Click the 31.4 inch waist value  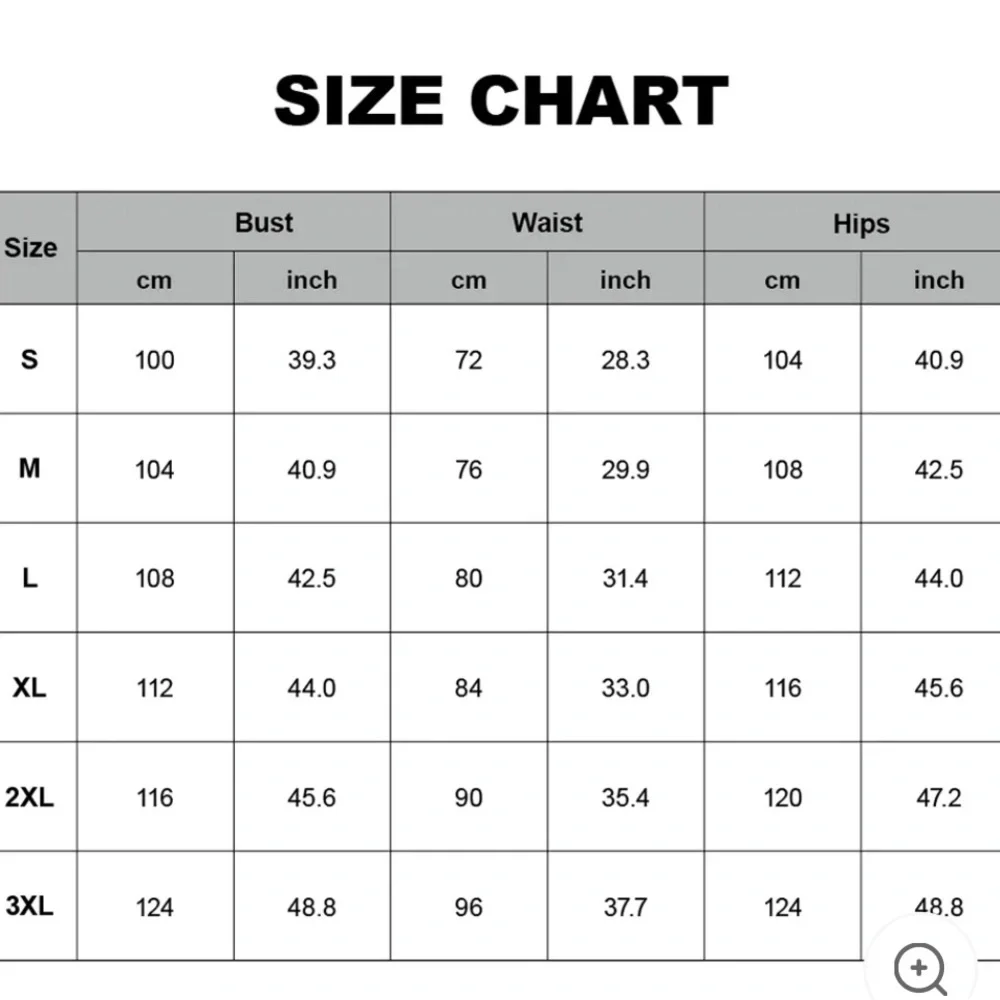click(625, 579)
